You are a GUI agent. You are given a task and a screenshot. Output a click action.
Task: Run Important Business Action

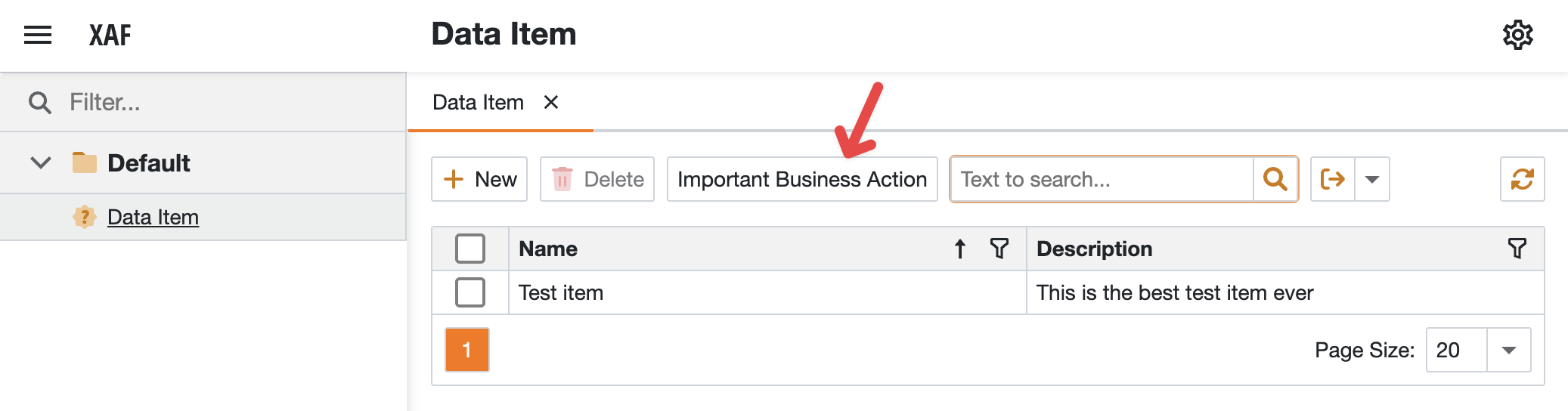click(x=802, y=179)
